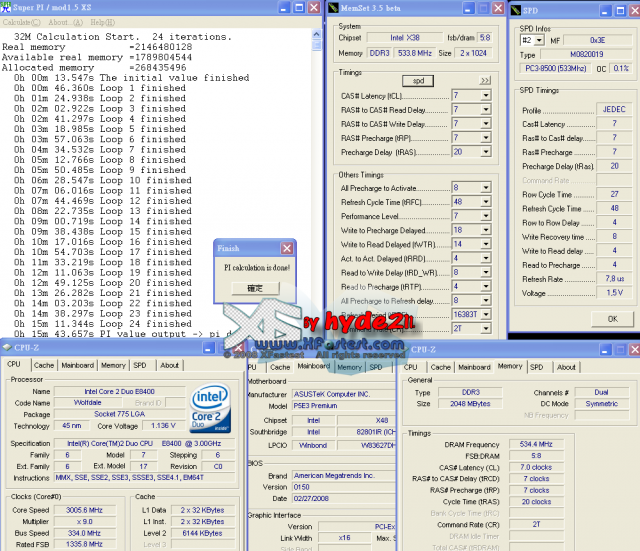This screenshot has height=551, width=640.
Task: Open the 2T command rate dropdown
Action: 486,328
